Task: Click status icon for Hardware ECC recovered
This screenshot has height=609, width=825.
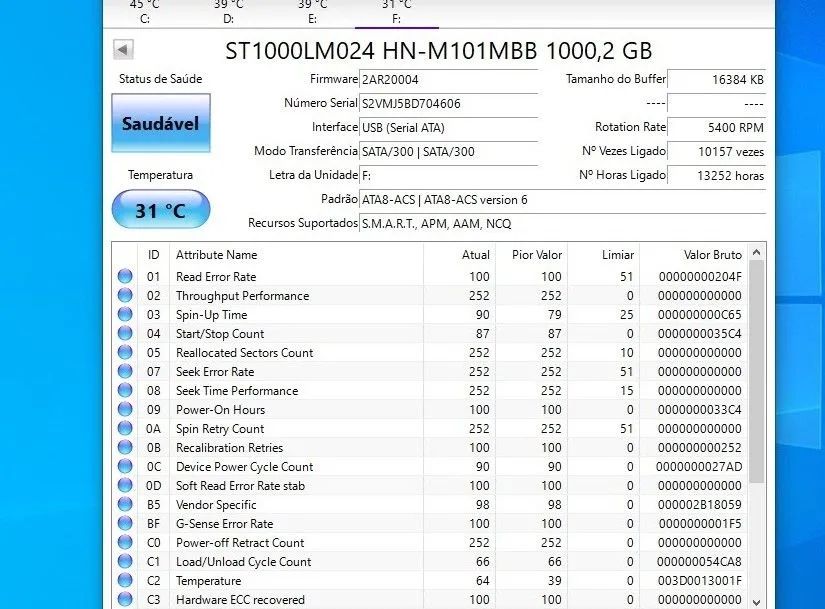Action: point(125,599)
